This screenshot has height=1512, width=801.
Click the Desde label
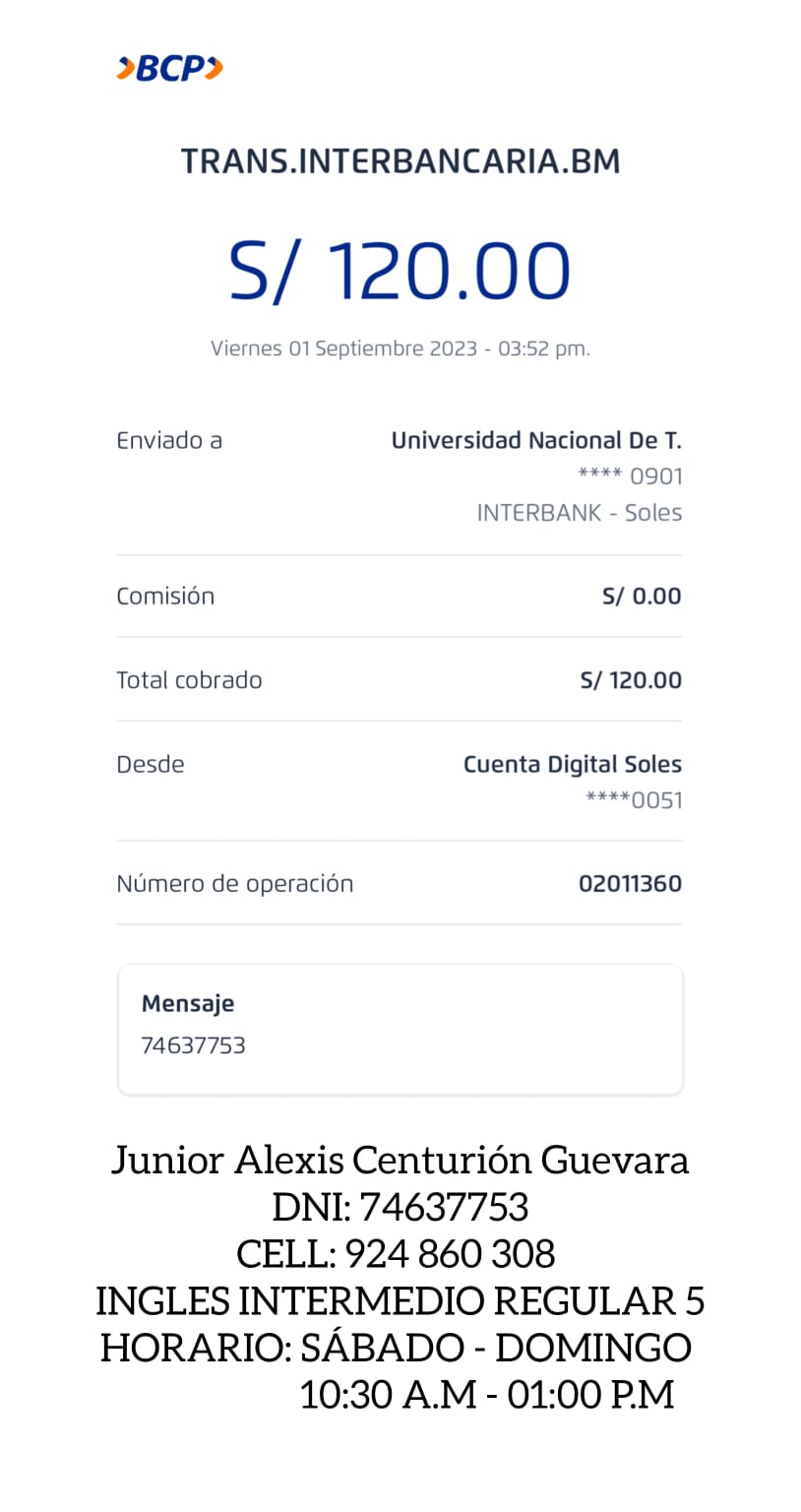point(151,764)
